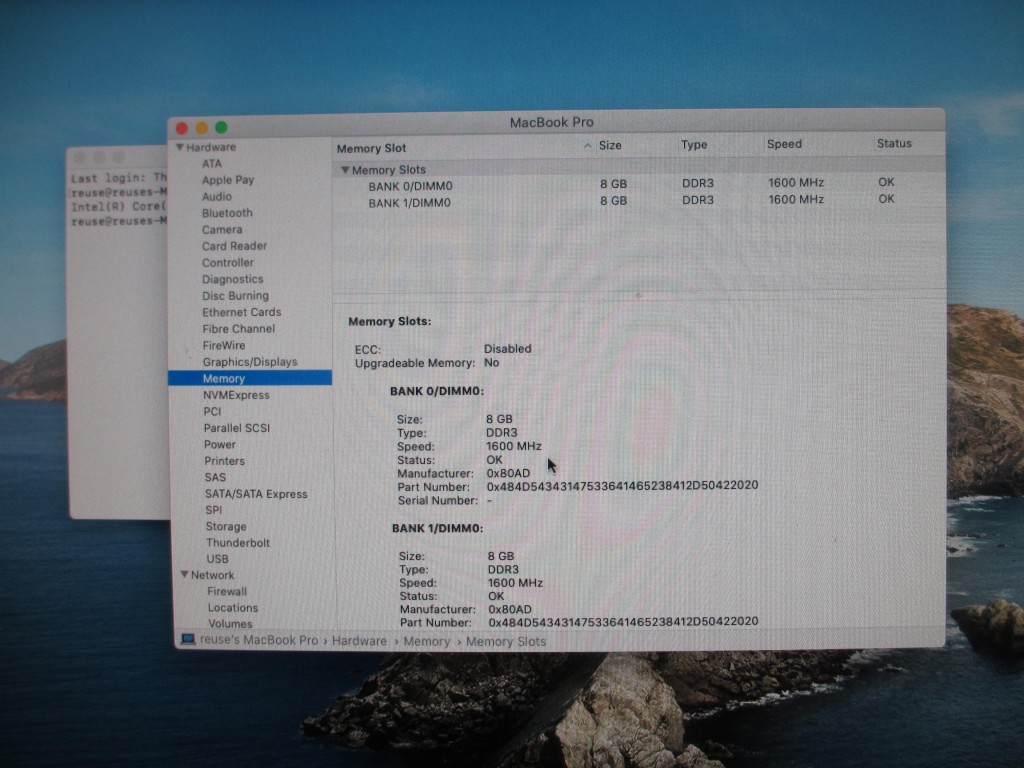The width and height of the screenshot is (1024, 768).
Task: Open the Audio hardware category
Action: pyautogui.click(x=217, y=197)
